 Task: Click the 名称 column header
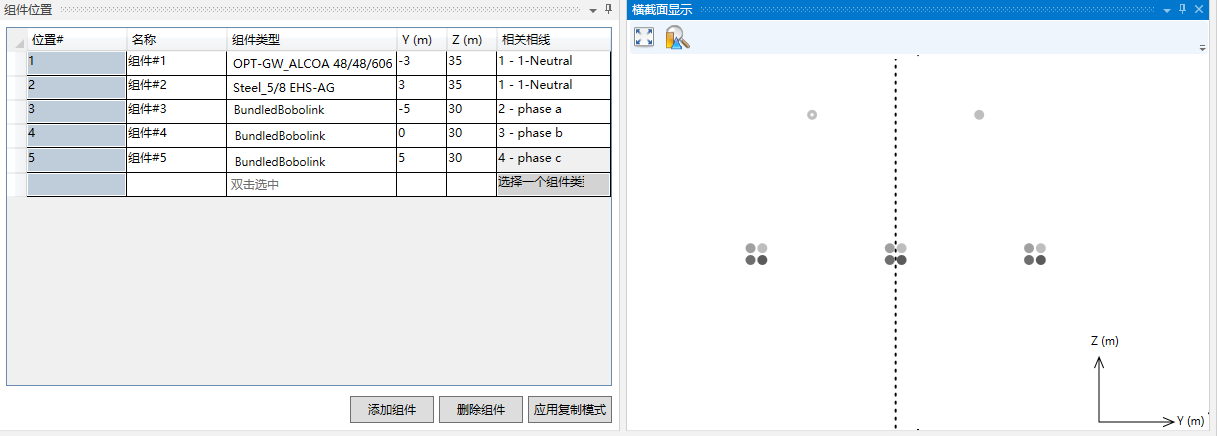pos(177,40)
